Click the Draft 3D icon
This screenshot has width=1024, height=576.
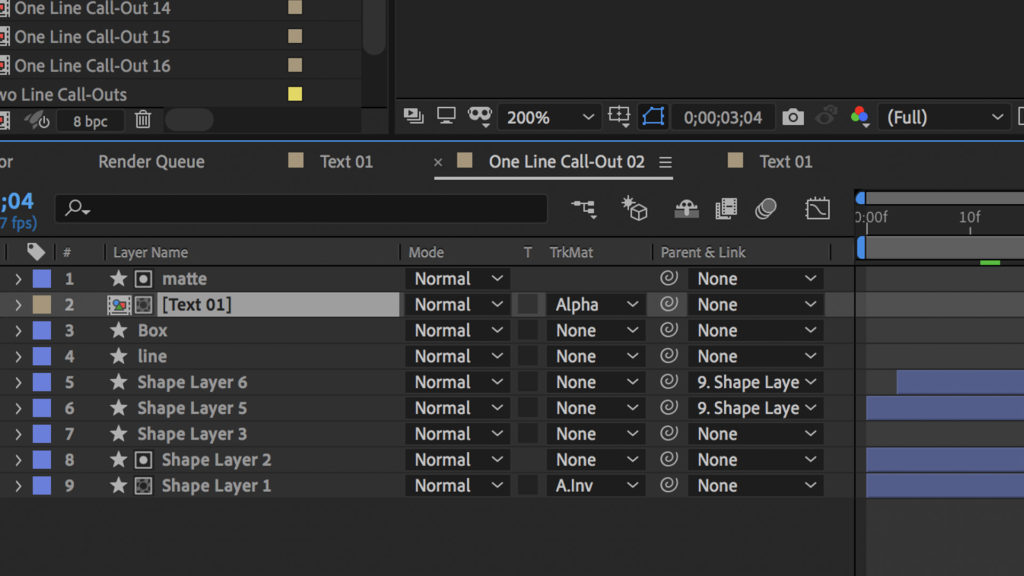[635, 208]
